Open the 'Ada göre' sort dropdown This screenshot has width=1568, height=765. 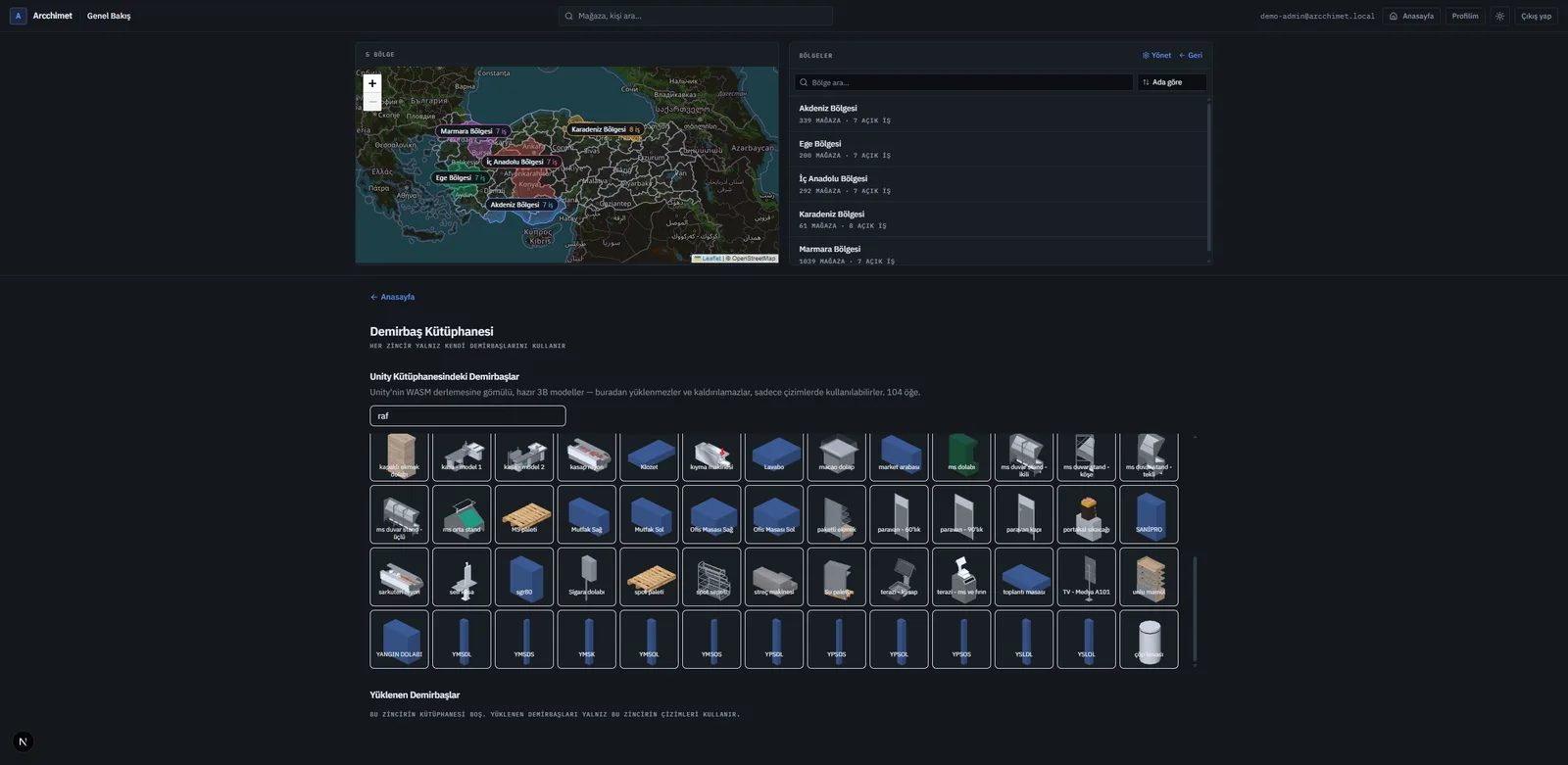click(1172, 82)
